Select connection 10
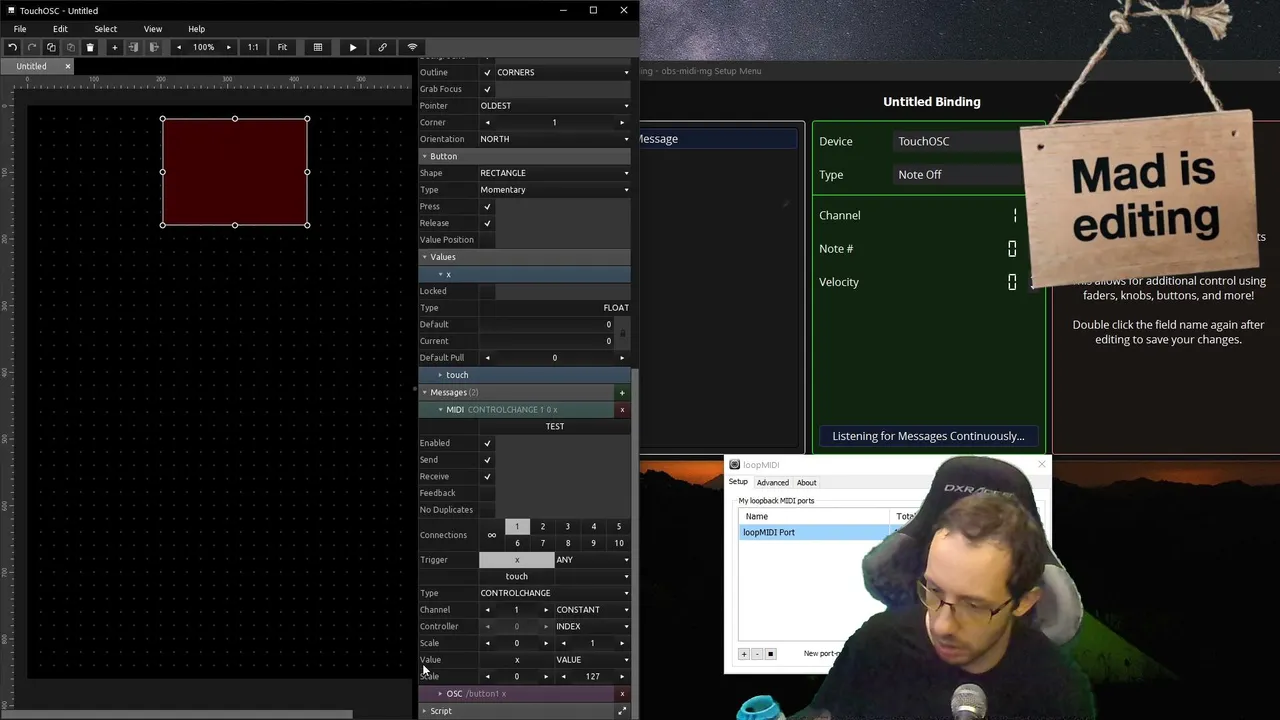The width and height of the screenshot is (1280, 720). click(619, 543)
